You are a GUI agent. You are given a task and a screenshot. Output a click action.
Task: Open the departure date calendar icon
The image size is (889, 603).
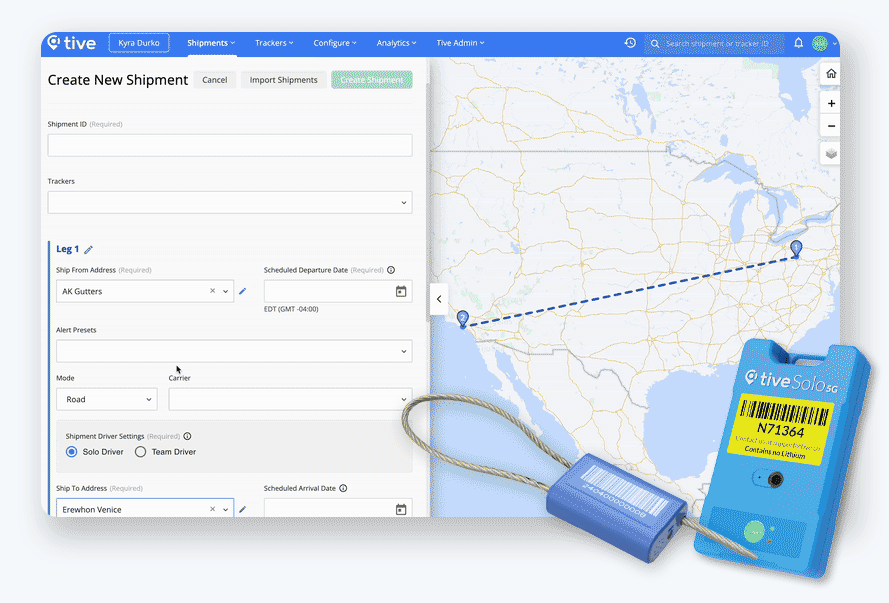(x=401, y=291)
